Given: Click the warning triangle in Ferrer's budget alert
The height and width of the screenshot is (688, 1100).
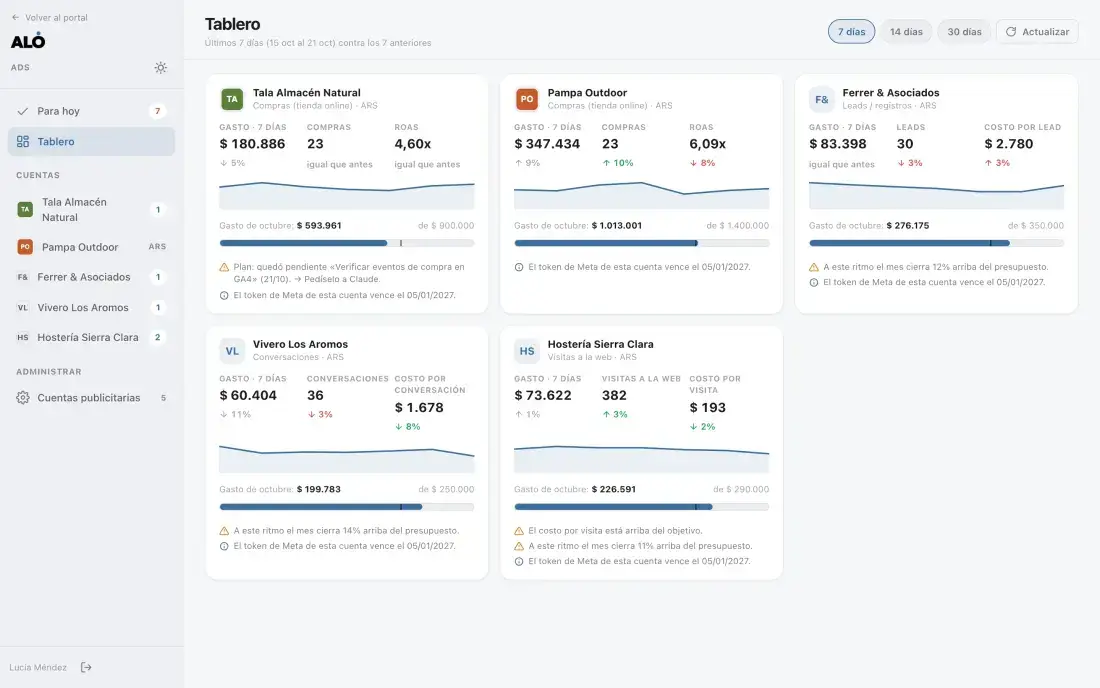Looking at the screenshot, I should click(x=814, y=267).
